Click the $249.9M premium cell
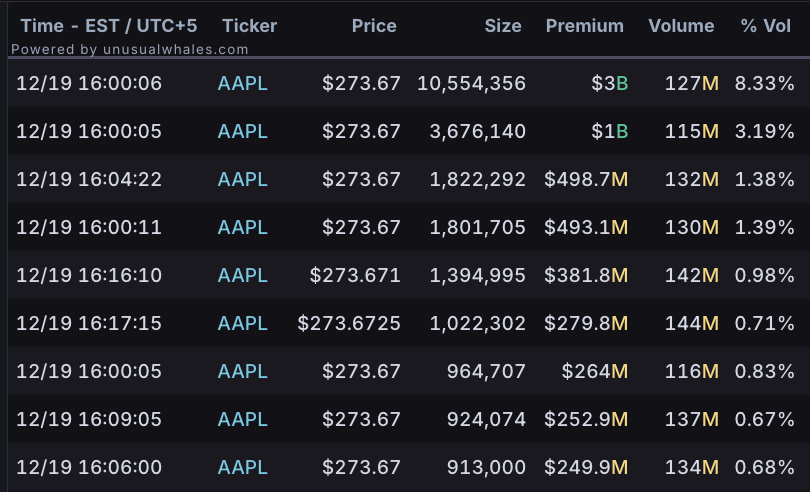The height and width of the screenshot is (492, 810). coord(586,467)
